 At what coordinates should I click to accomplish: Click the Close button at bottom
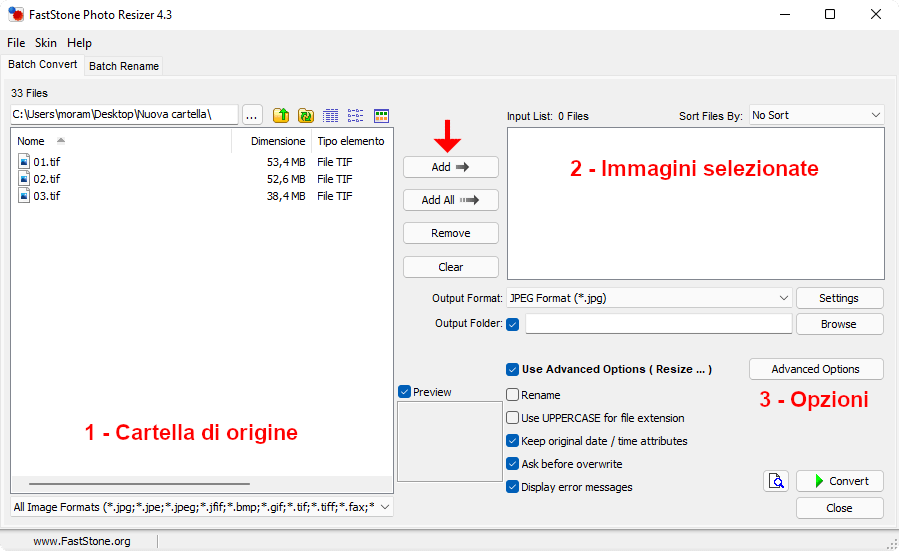840,508
